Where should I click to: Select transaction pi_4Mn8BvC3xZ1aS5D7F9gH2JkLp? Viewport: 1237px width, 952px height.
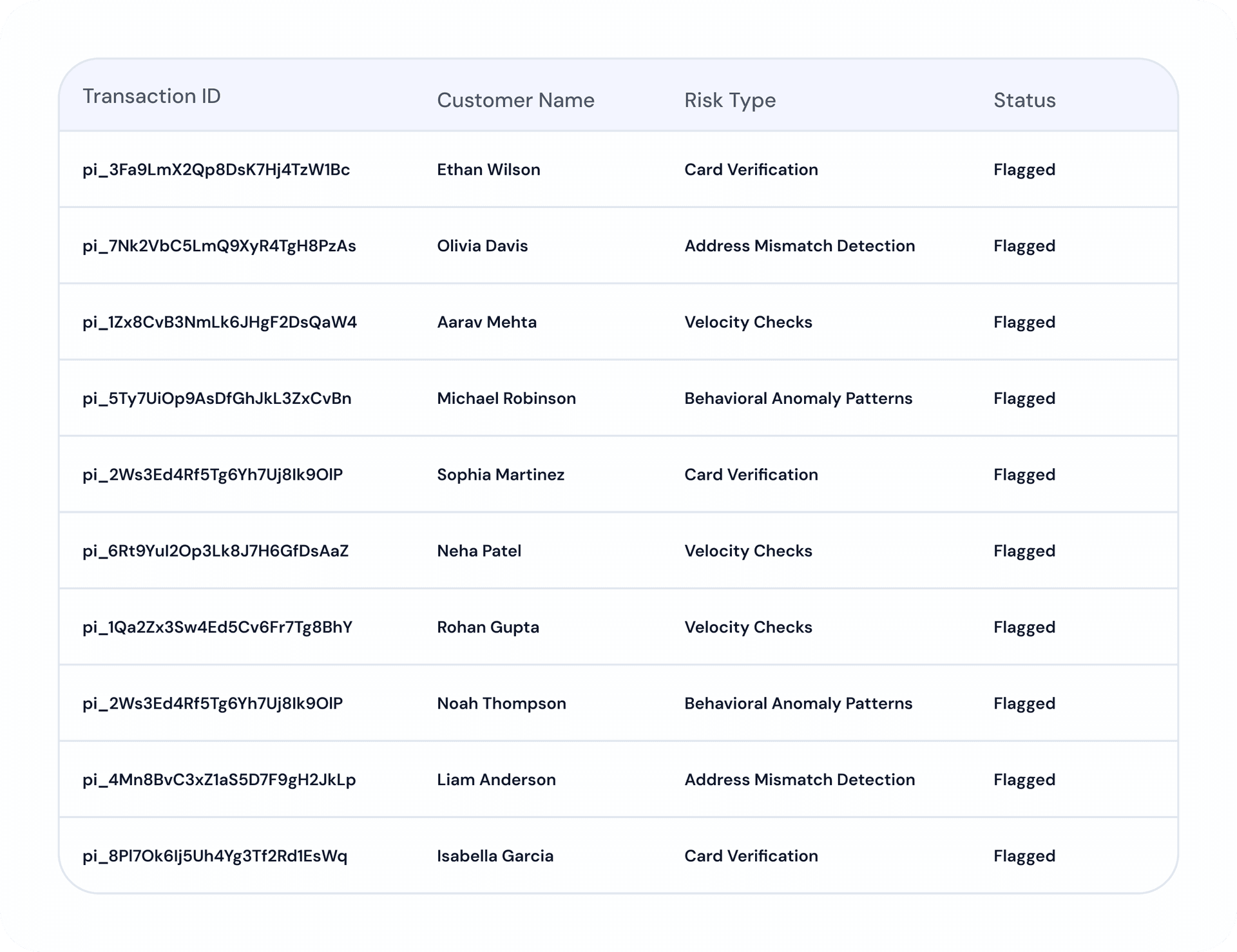click(219, 780)
